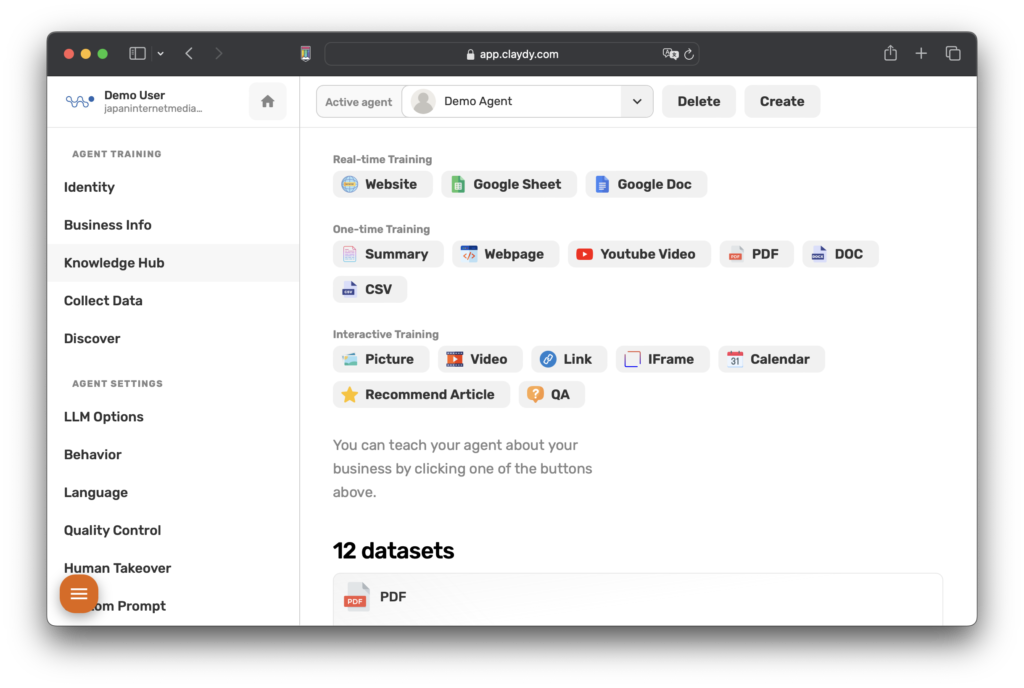Viewport: 1024px width, 688px height.
Task: Click the translate icon in address bar
Action: [670, 54]
